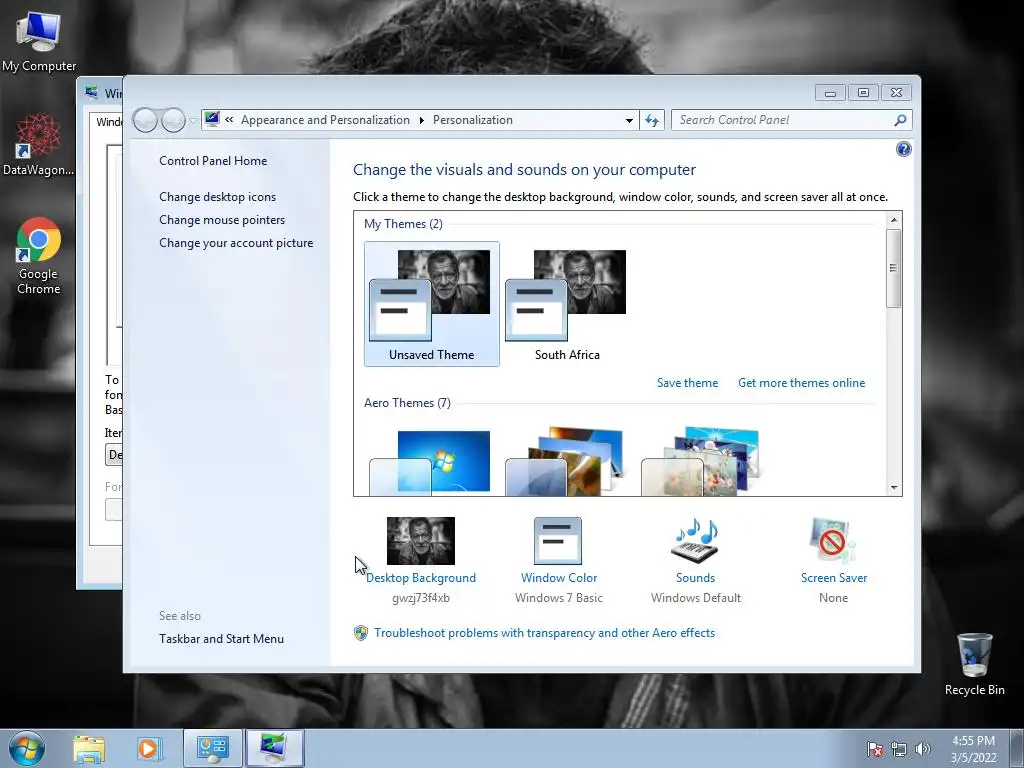Screen dimensions: 1024x768
Task: Select the Windows 7 Aero theme
Action: [x=430, y=462]
